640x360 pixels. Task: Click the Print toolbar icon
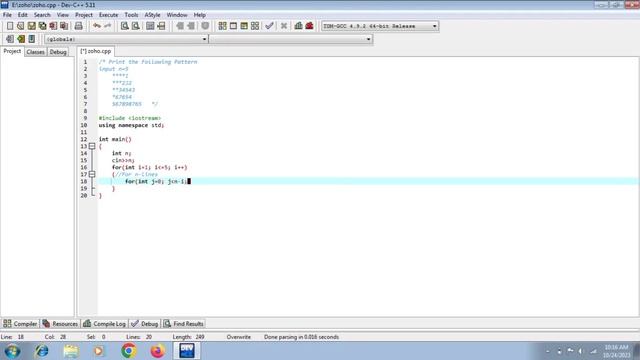78,26
